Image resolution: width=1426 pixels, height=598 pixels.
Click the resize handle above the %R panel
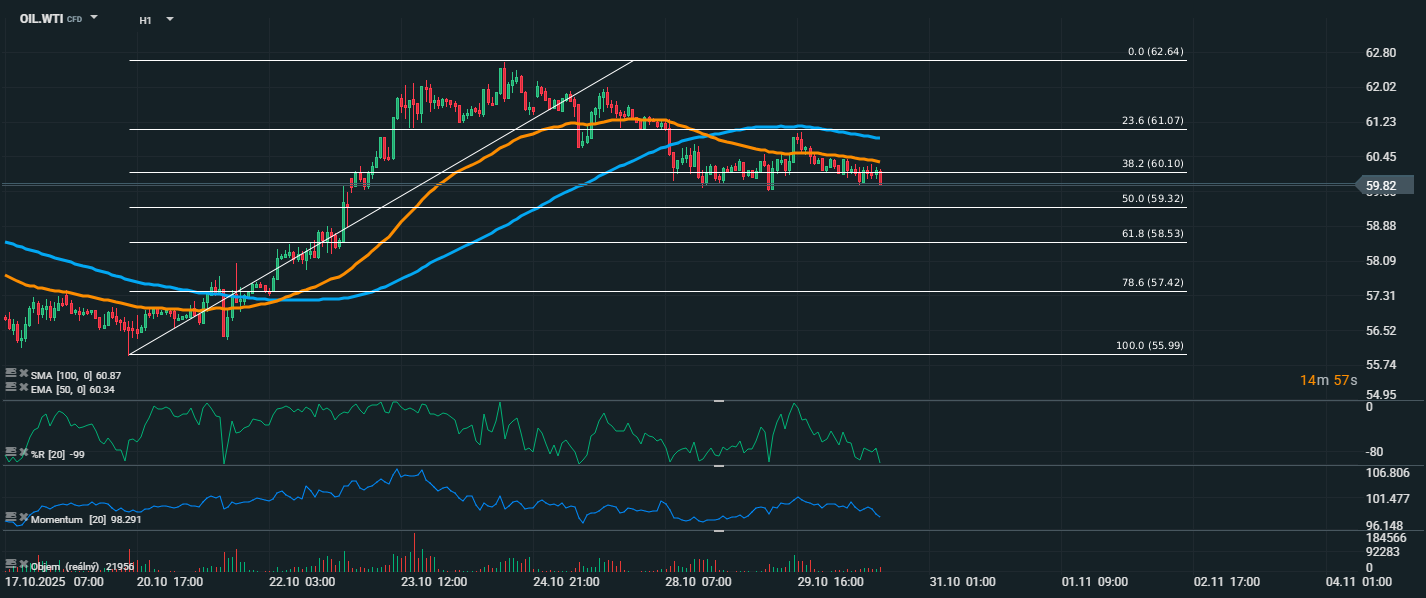tap(718, 401)
